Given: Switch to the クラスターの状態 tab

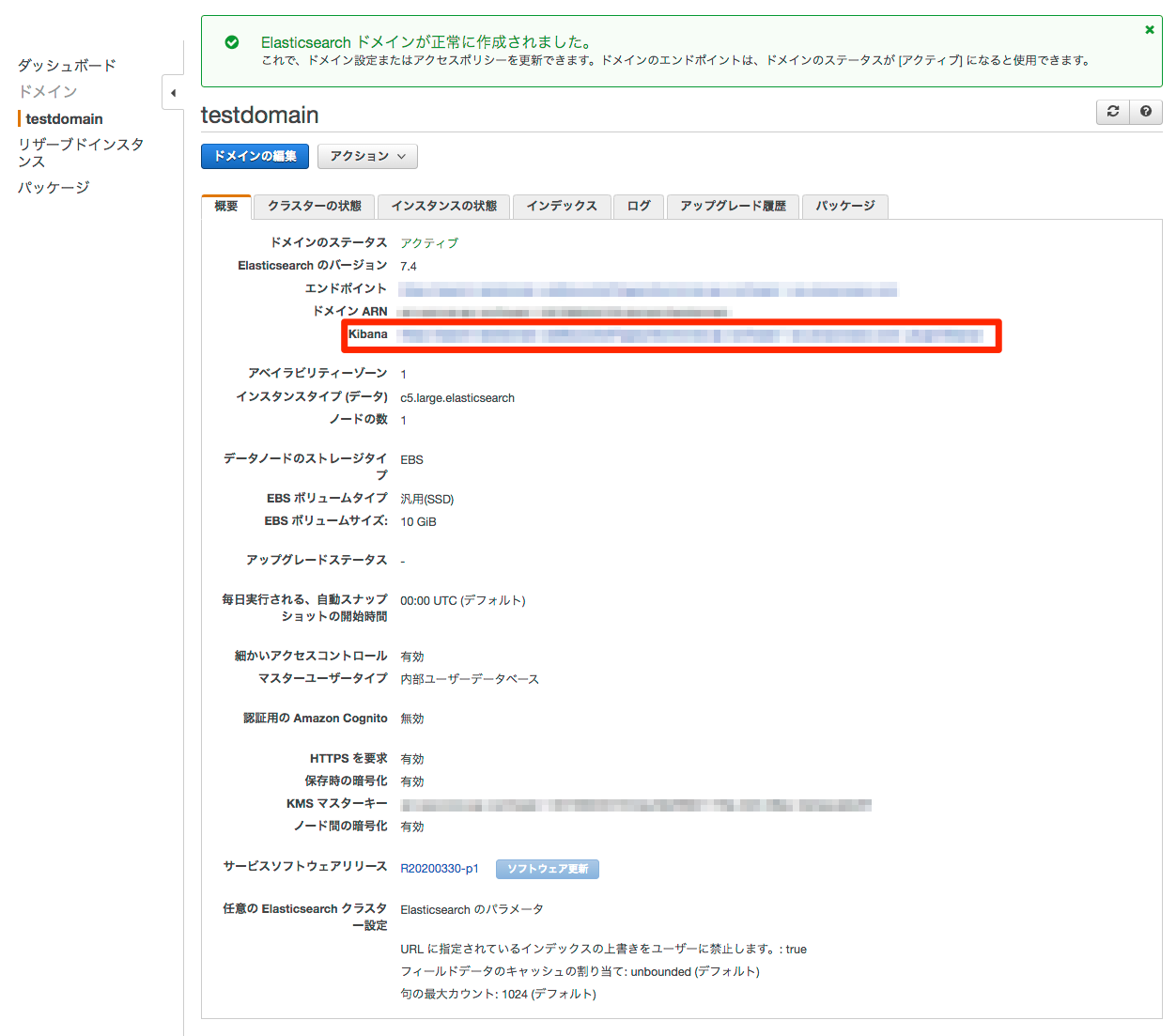Looking at the screenshot, I should (x=314, y=207).
